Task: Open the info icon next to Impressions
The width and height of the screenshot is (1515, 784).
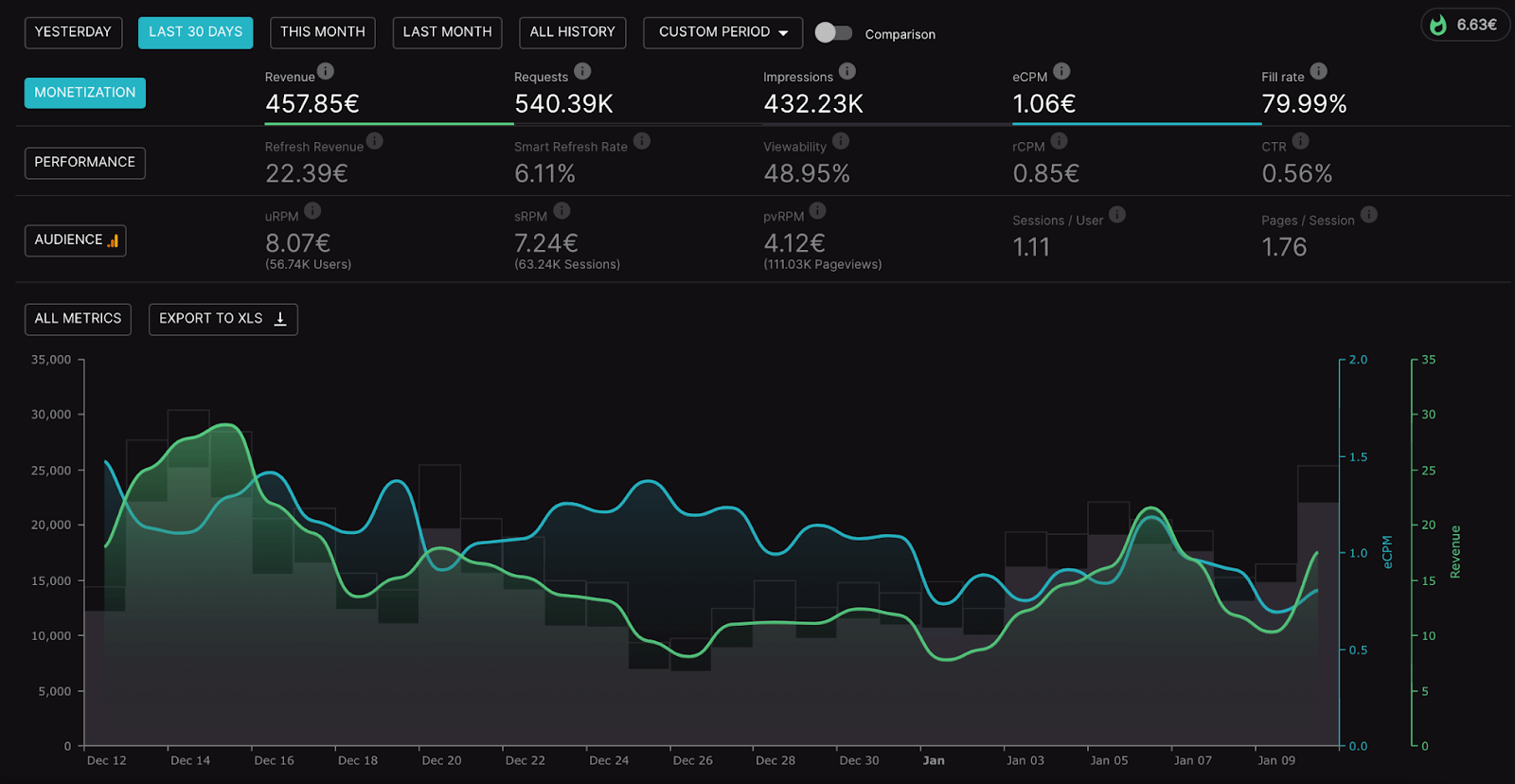Action: click(x=847, y=71)
